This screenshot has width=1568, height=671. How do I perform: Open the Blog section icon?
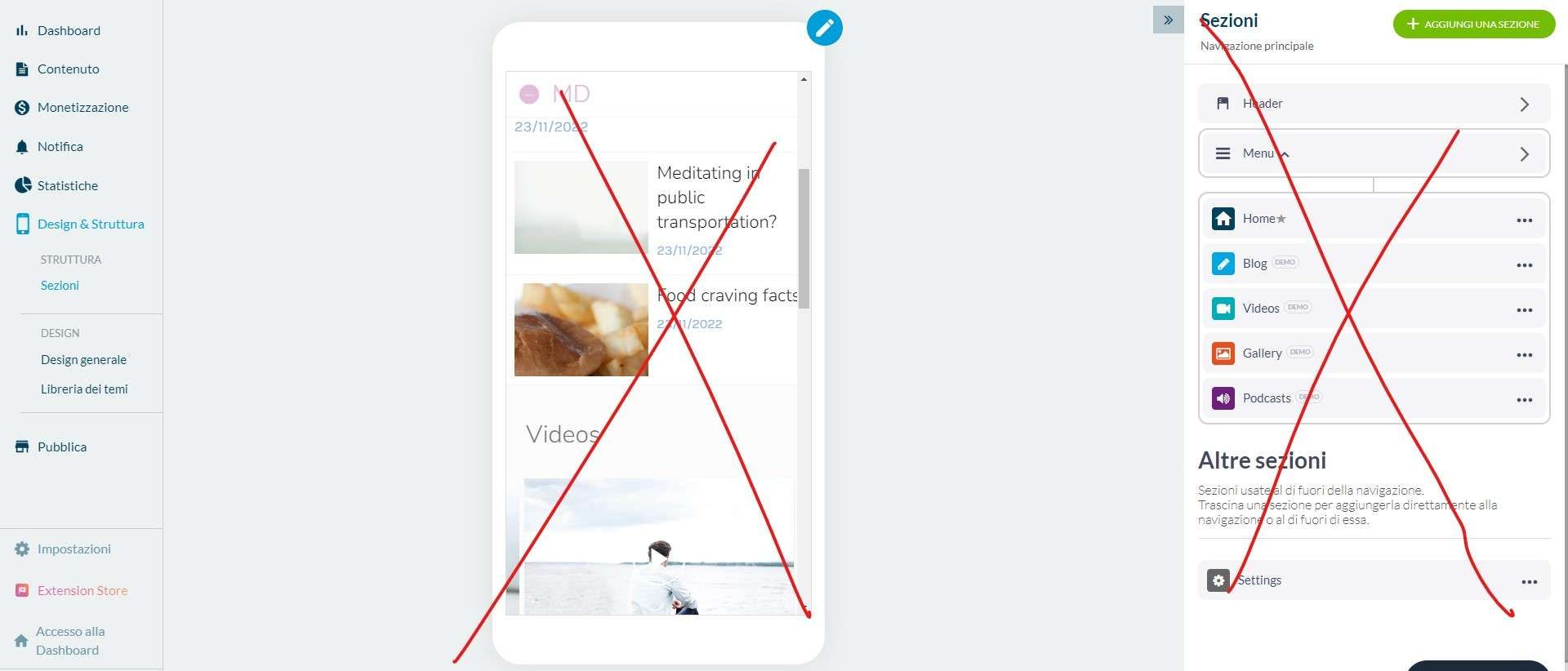1223,264
